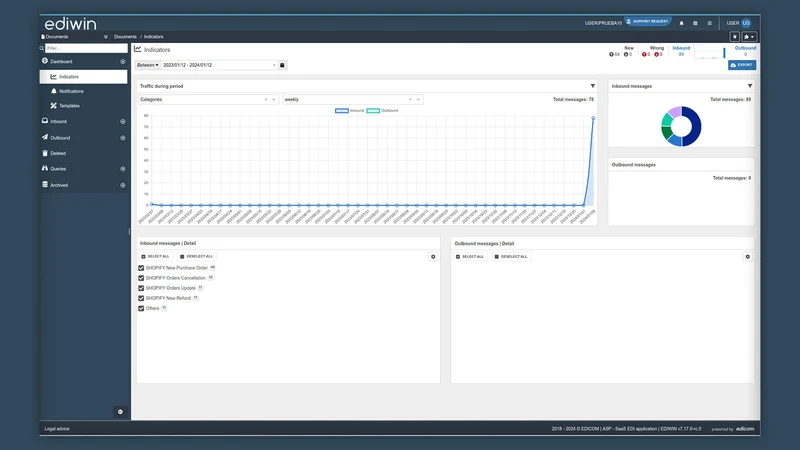This screenshot has width=800, height=450.
Task: Click the Outbound counter in the header summary
Action: tap(745, 51)
